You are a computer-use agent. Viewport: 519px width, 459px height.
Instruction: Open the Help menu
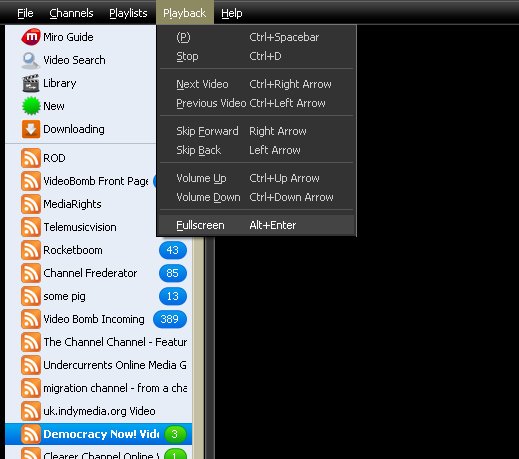tap(232, 13)
